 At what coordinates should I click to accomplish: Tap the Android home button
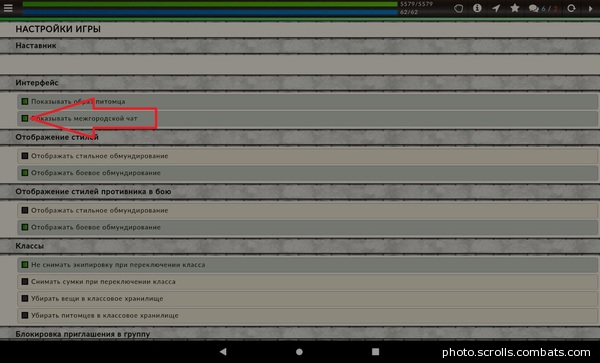pos(299,352)
